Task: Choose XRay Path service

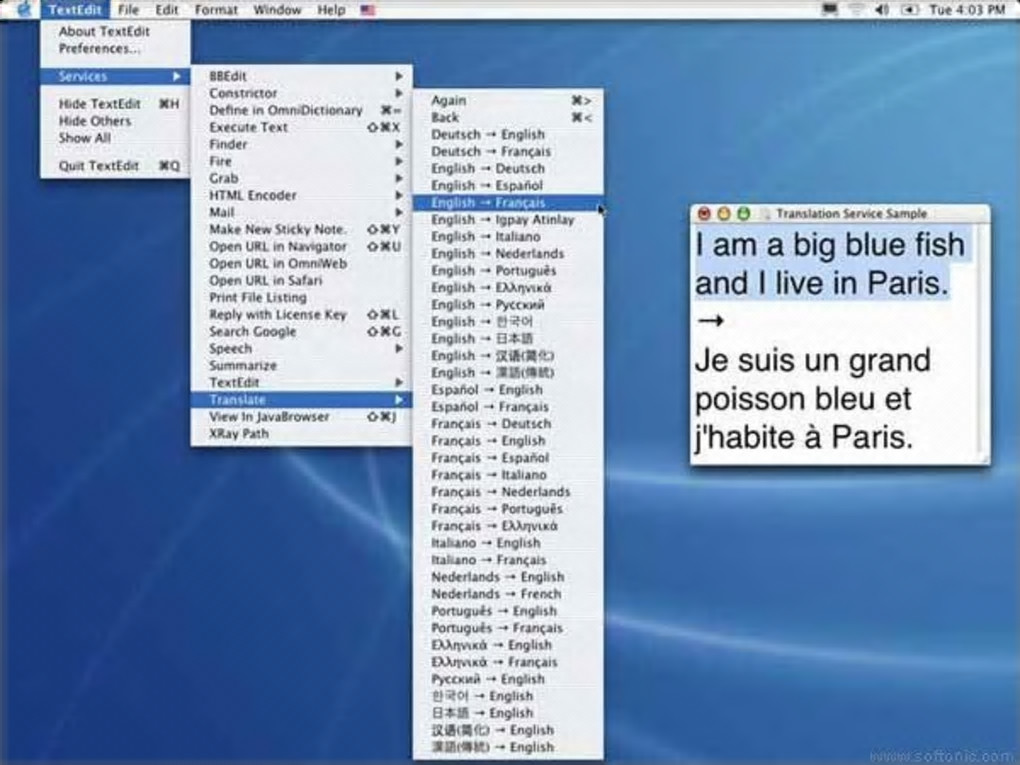Action: point(301,433)
